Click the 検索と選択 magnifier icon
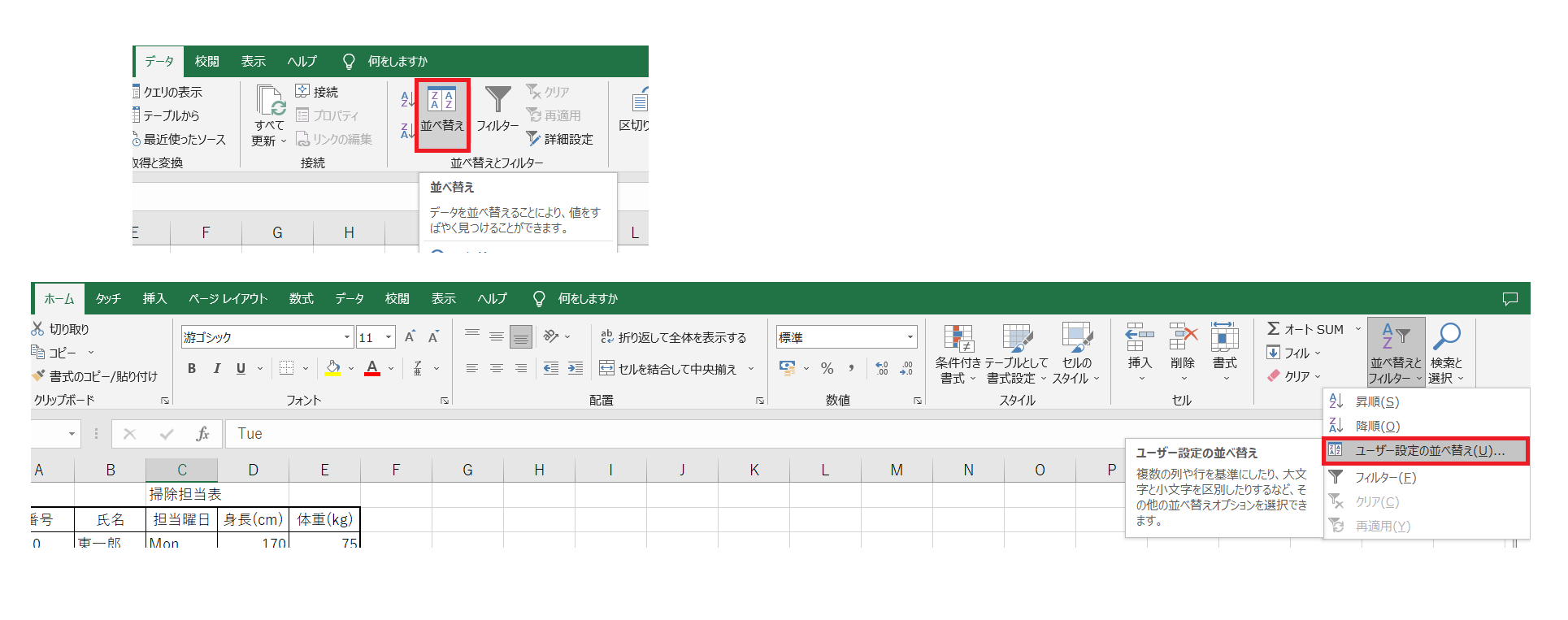The height and width of the screenshot is (620, 1568). coord(1446,336)
